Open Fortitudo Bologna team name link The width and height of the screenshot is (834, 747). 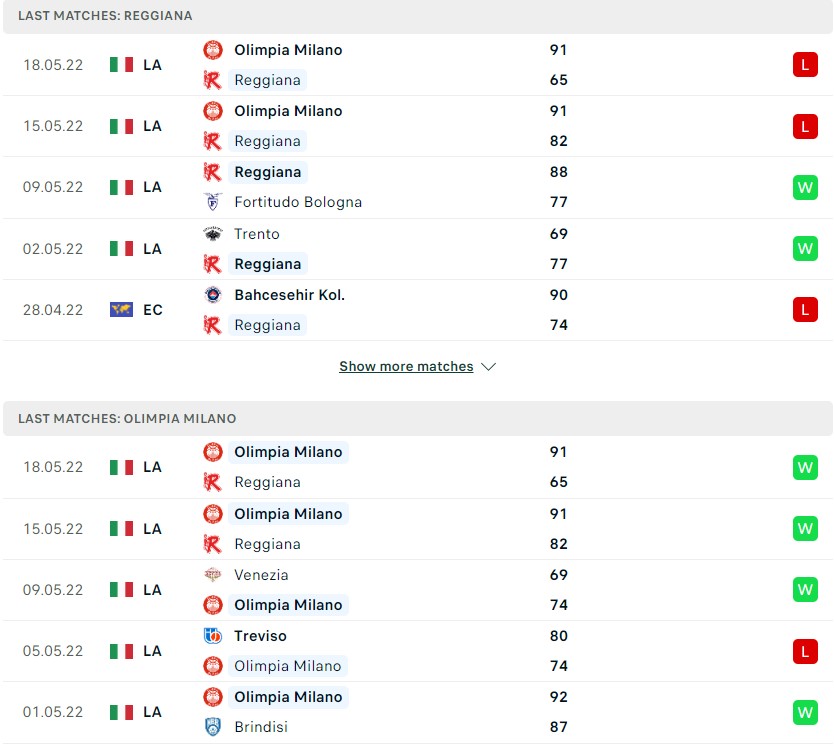(298, 202)
